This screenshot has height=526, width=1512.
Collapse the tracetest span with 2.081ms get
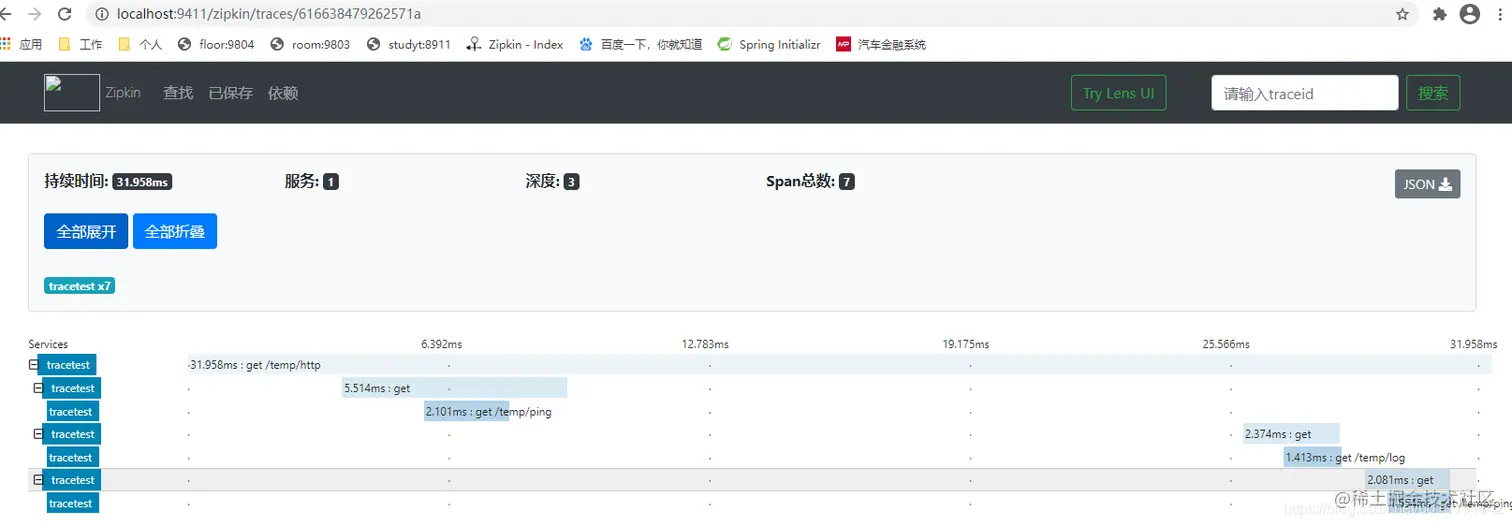point(38,480)
